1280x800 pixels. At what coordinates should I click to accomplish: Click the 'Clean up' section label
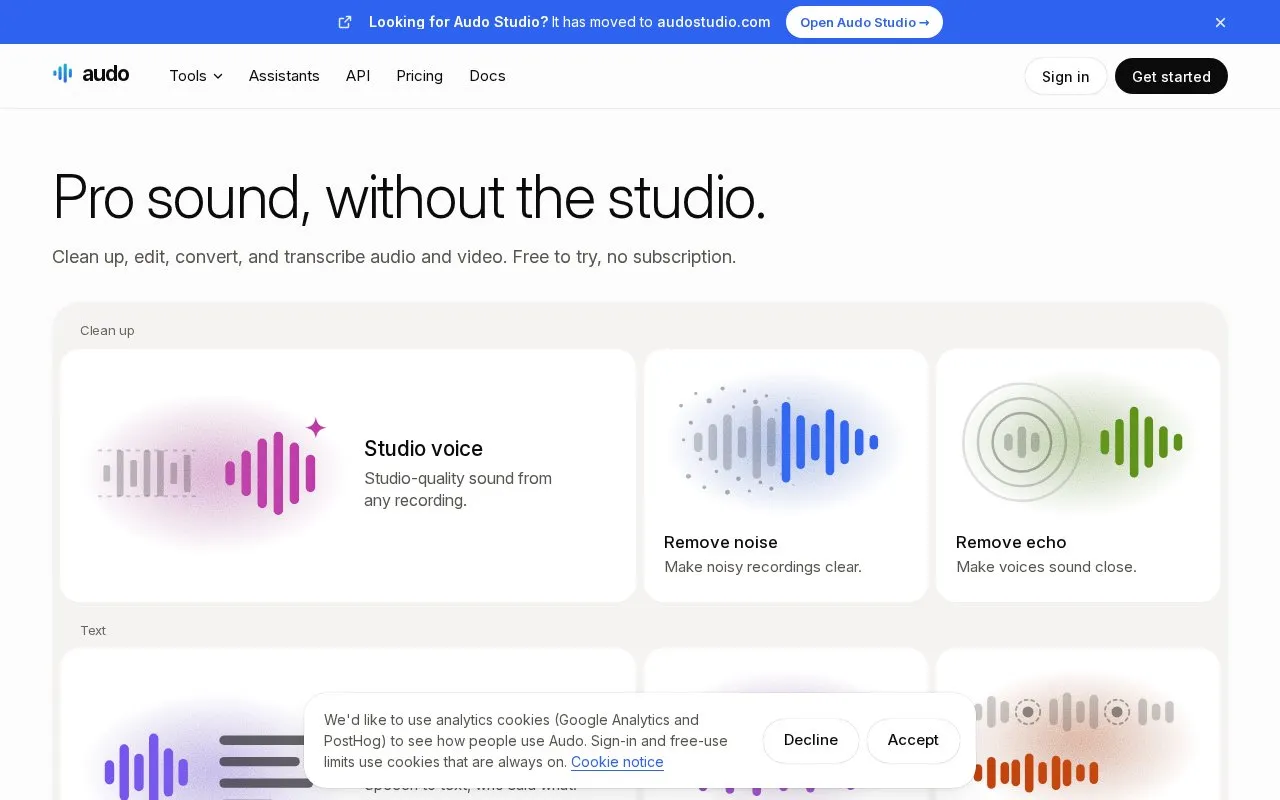[107, 331]
